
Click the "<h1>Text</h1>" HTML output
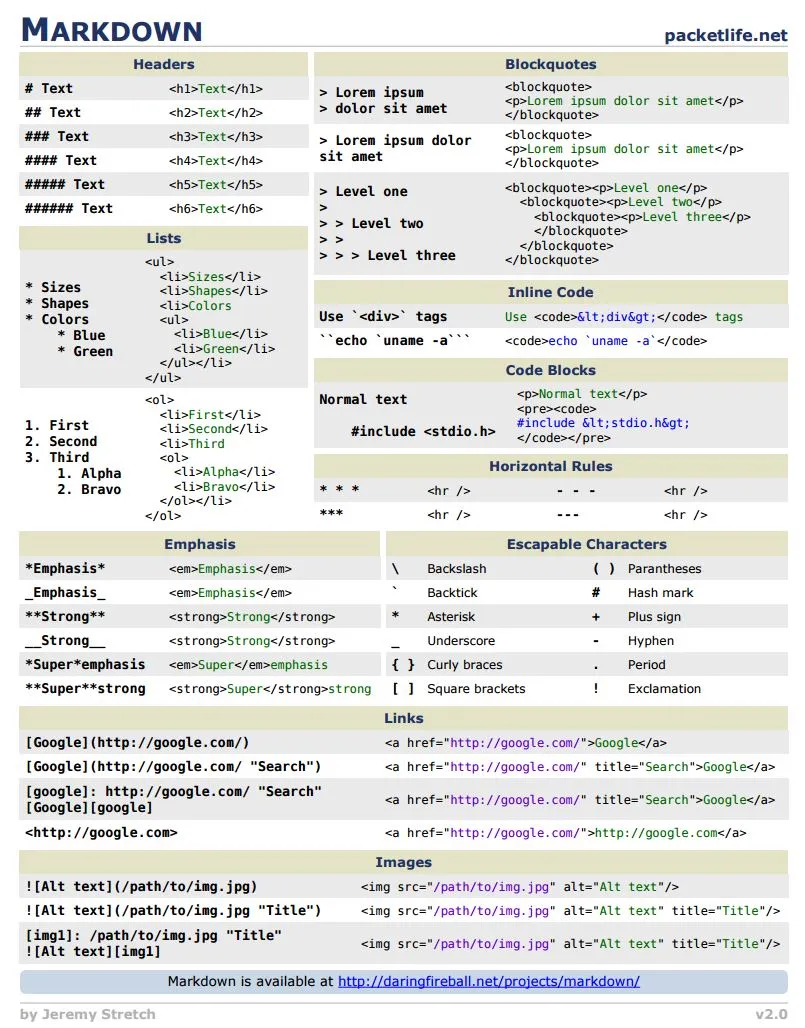[216, 89]
